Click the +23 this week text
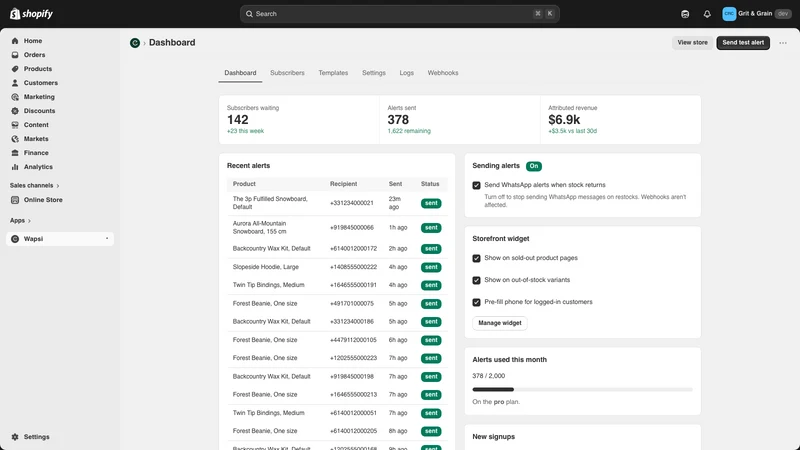 pyautogui.click(x=245, y=131)
